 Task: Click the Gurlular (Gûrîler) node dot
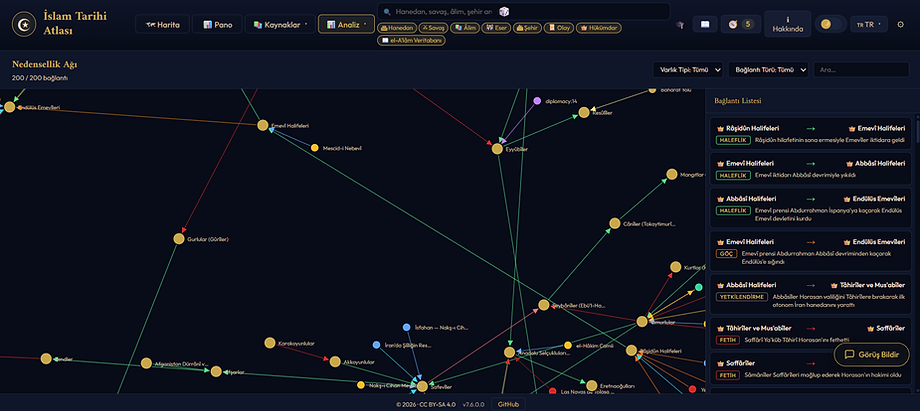pyautogui.click(x=179, y=239)
